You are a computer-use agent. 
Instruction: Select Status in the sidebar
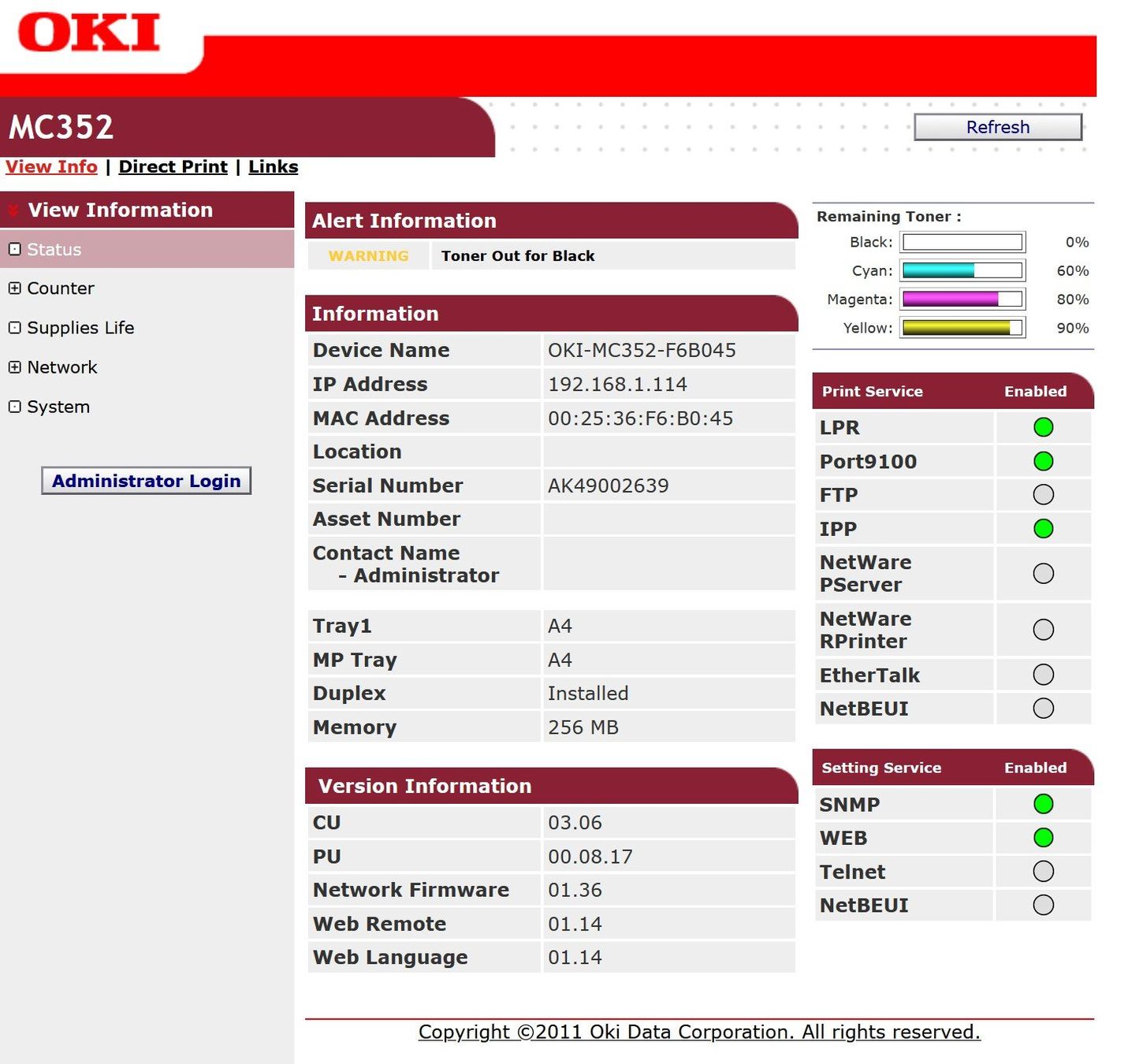click(x=54, y=249)
